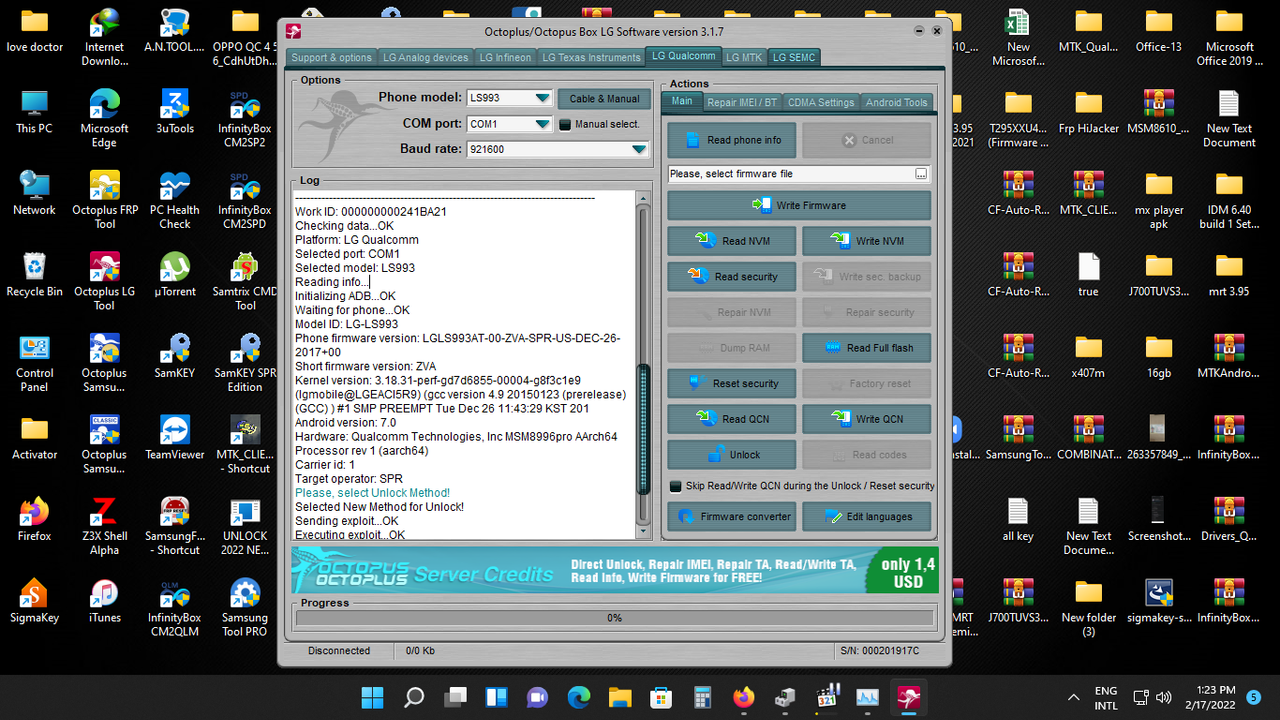Click Windows Start button on taskbar
Image resolution: width=1280 pixels, height=720 pixels.
(371, 697)
